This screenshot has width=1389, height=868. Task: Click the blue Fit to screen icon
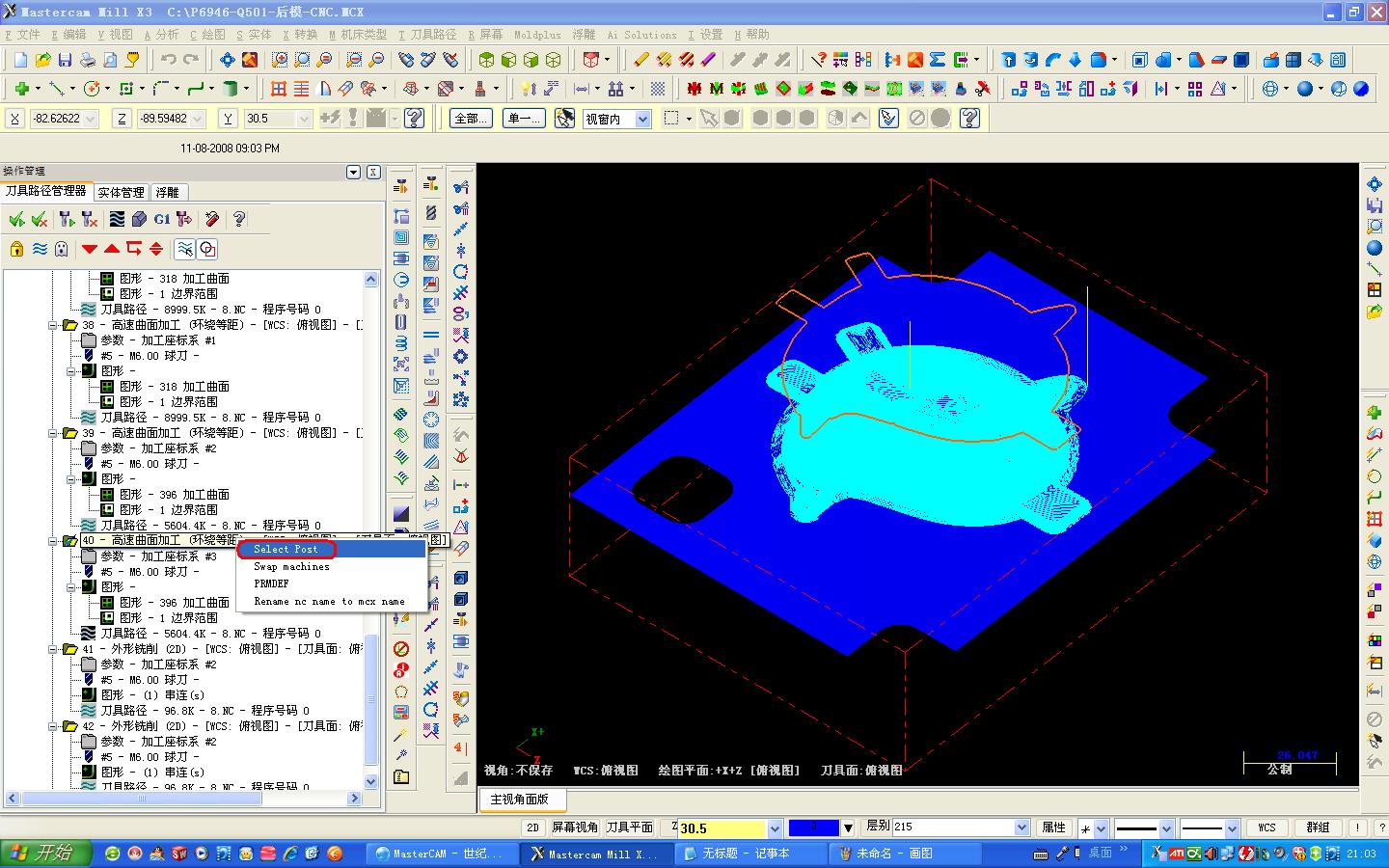[227, 60]
